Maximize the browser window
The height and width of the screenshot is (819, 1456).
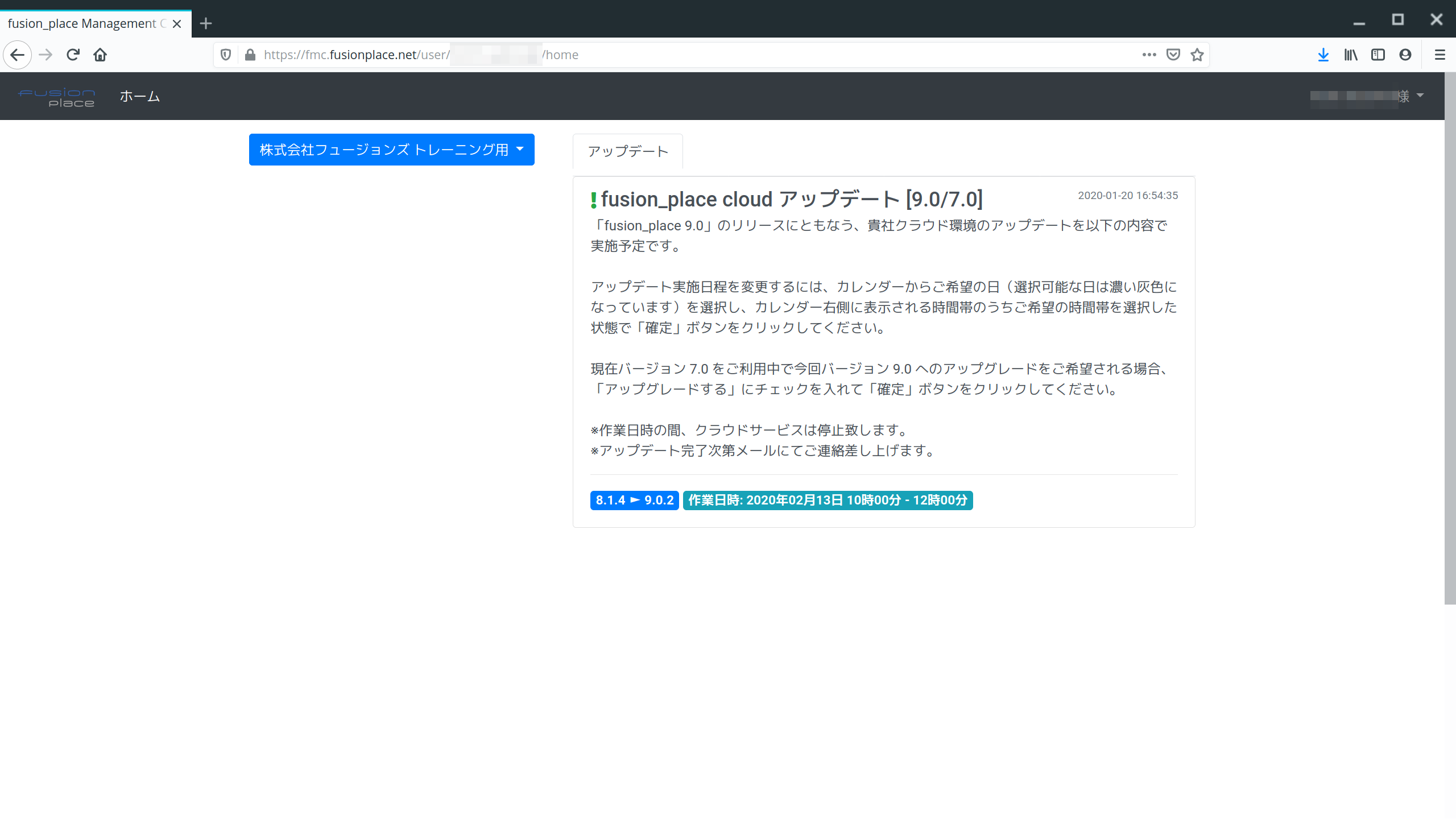[1398, 20]
